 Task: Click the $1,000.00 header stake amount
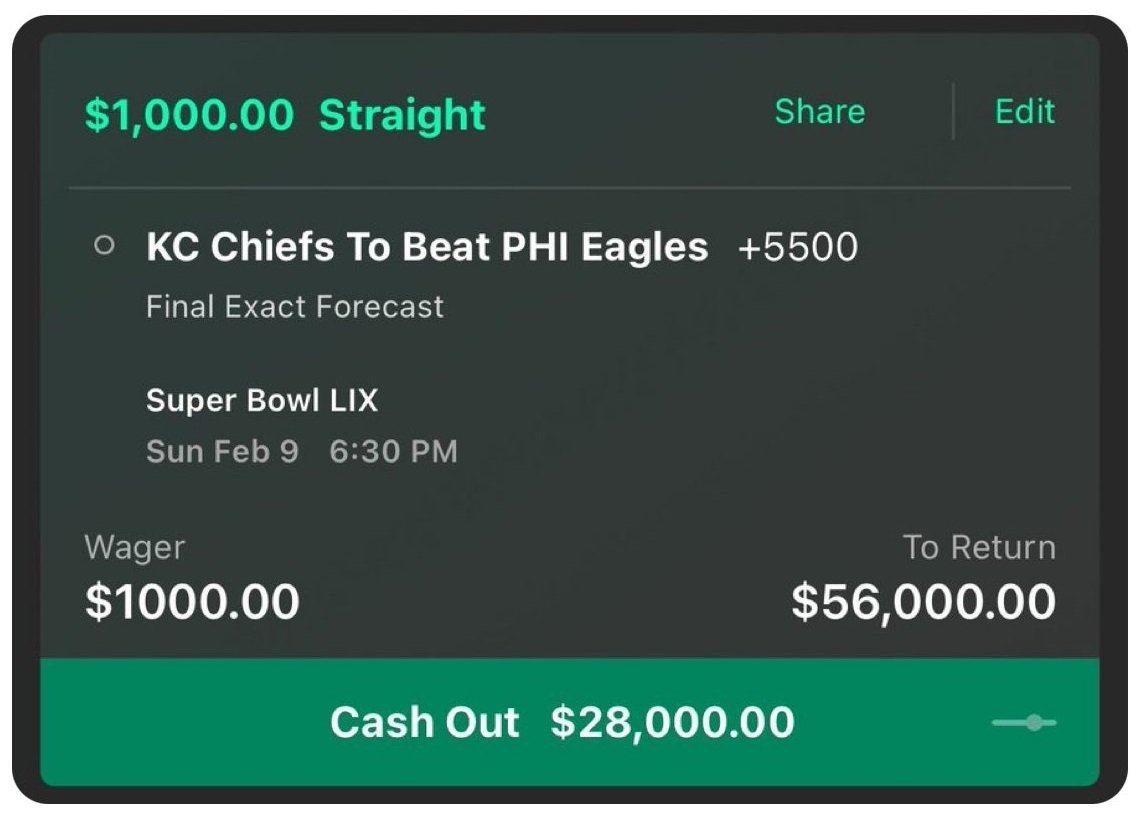pyautogui.click(x=189, y=115)
